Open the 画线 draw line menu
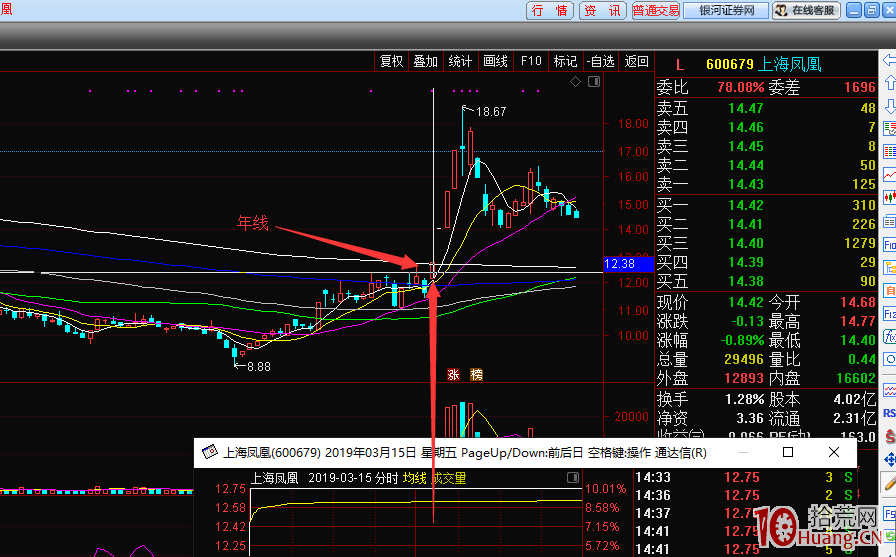 point(495,61)
